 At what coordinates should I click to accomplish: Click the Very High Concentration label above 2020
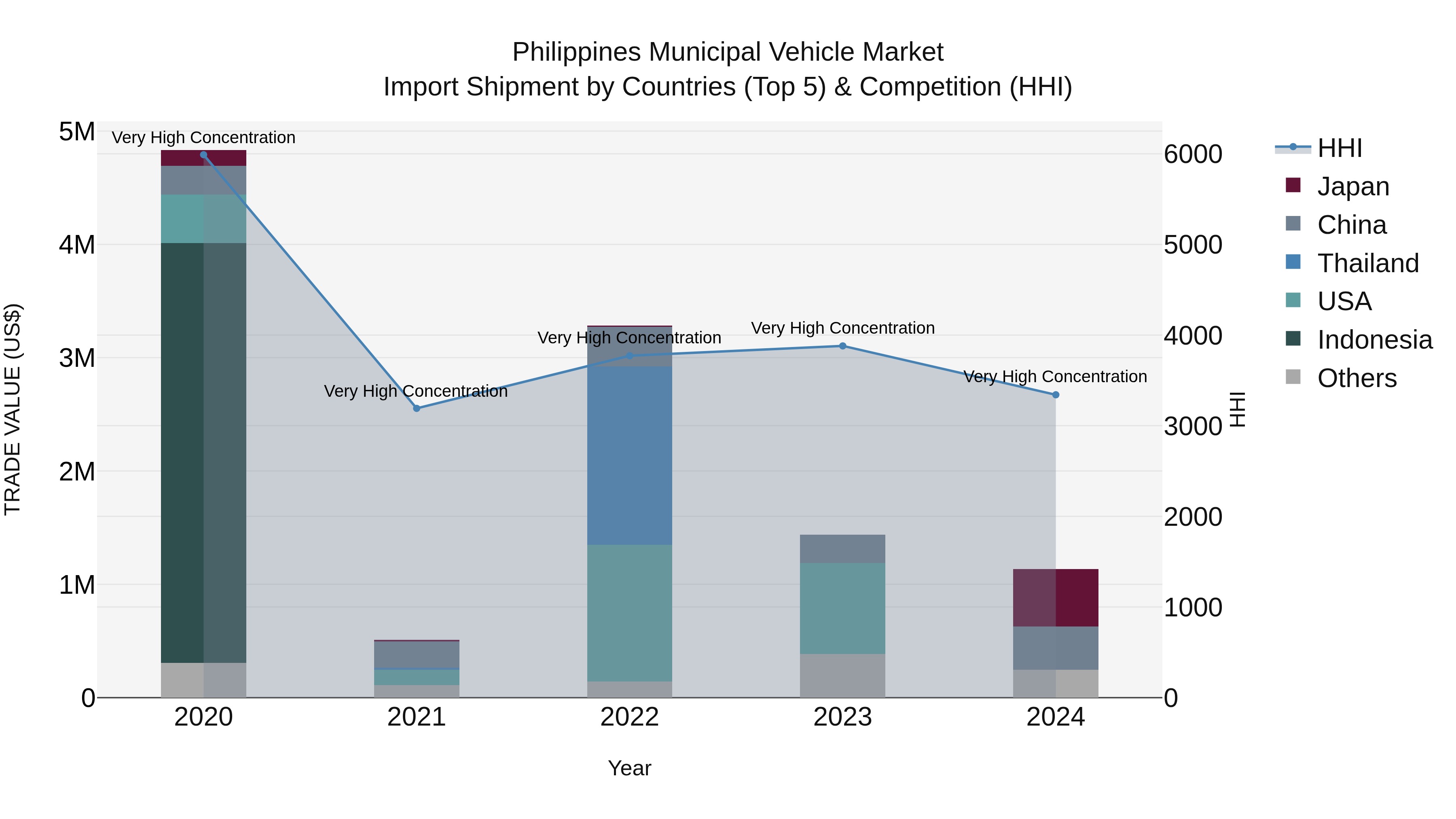click(x=203, y=138)
